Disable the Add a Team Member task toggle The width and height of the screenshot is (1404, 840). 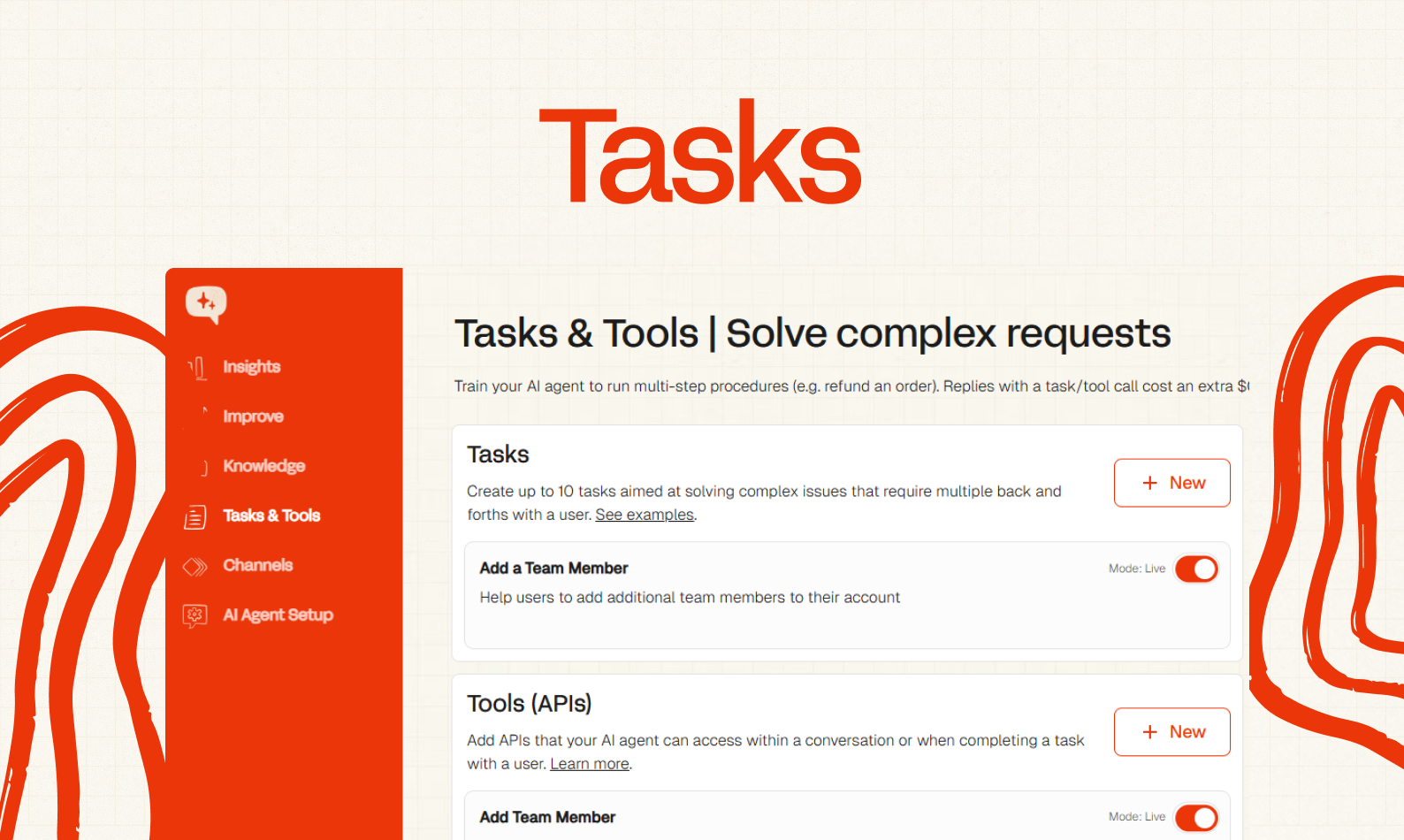click(x=1196, y=569)
